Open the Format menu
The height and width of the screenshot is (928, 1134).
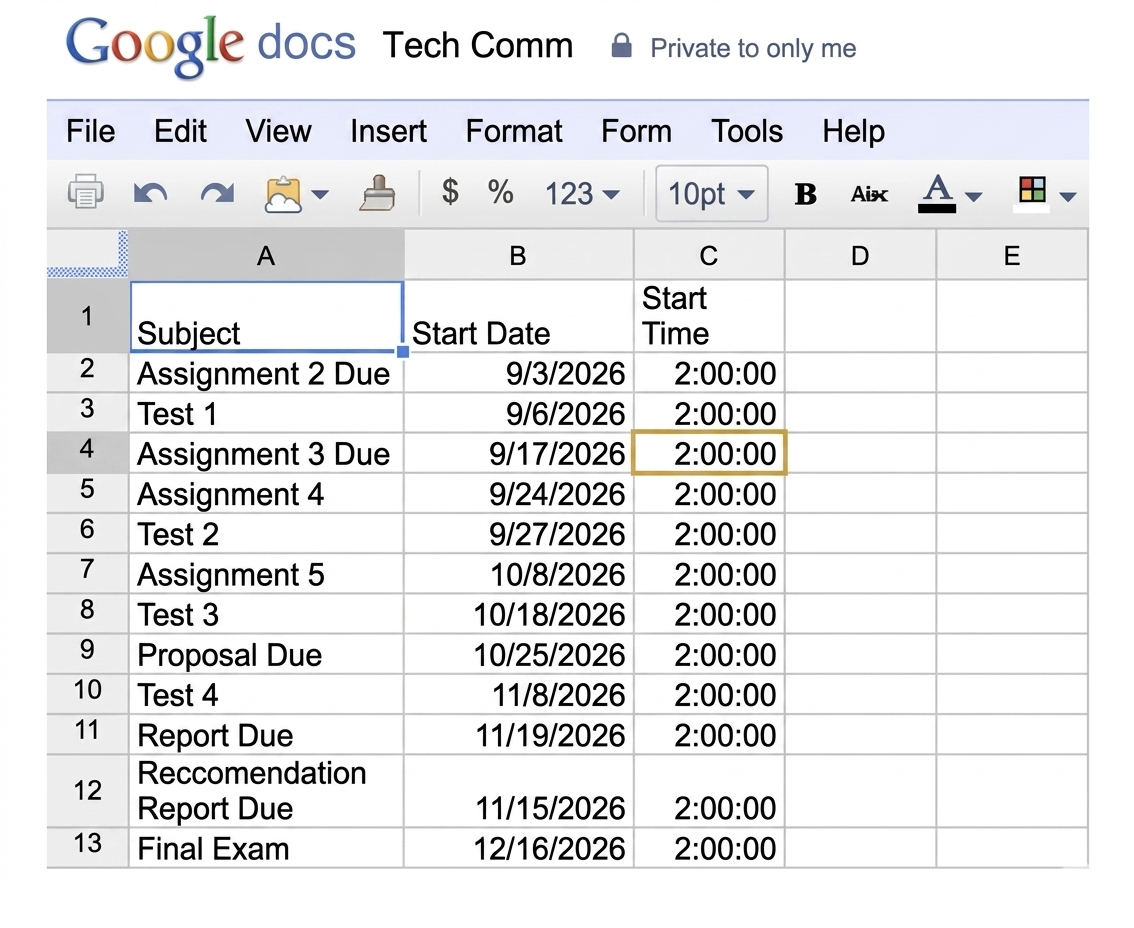pyautogui.click(x=513, y=132)
